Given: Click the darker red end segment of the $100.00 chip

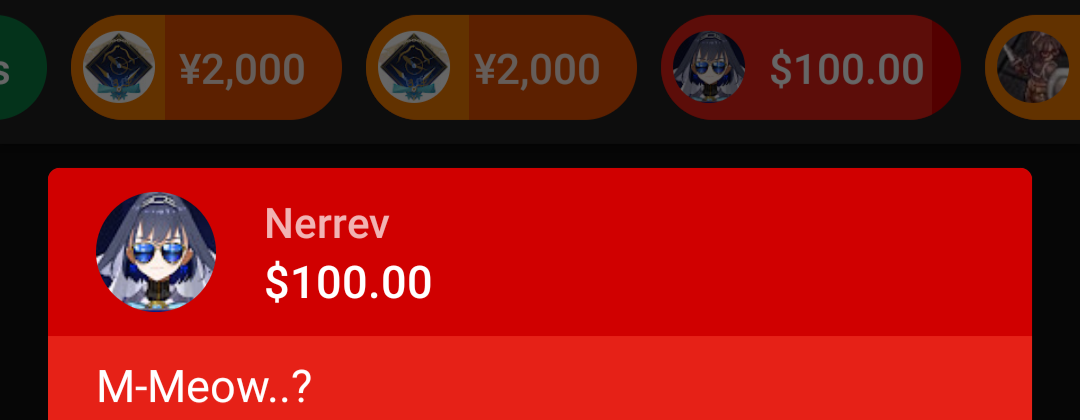Looking at the screenshot, I should [x=946, y=67].
